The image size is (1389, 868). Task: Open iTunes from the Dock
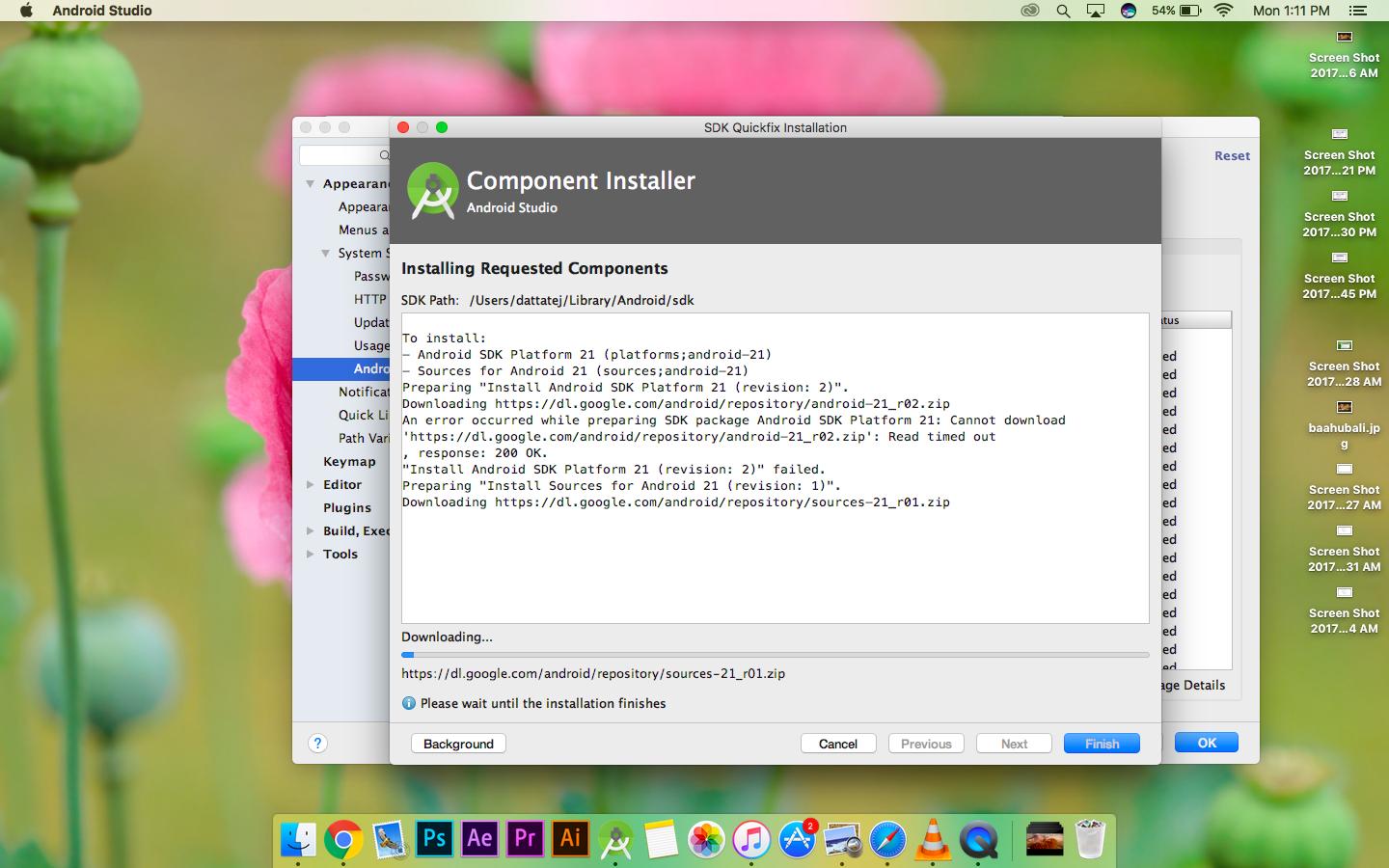[x=751, y=839]
